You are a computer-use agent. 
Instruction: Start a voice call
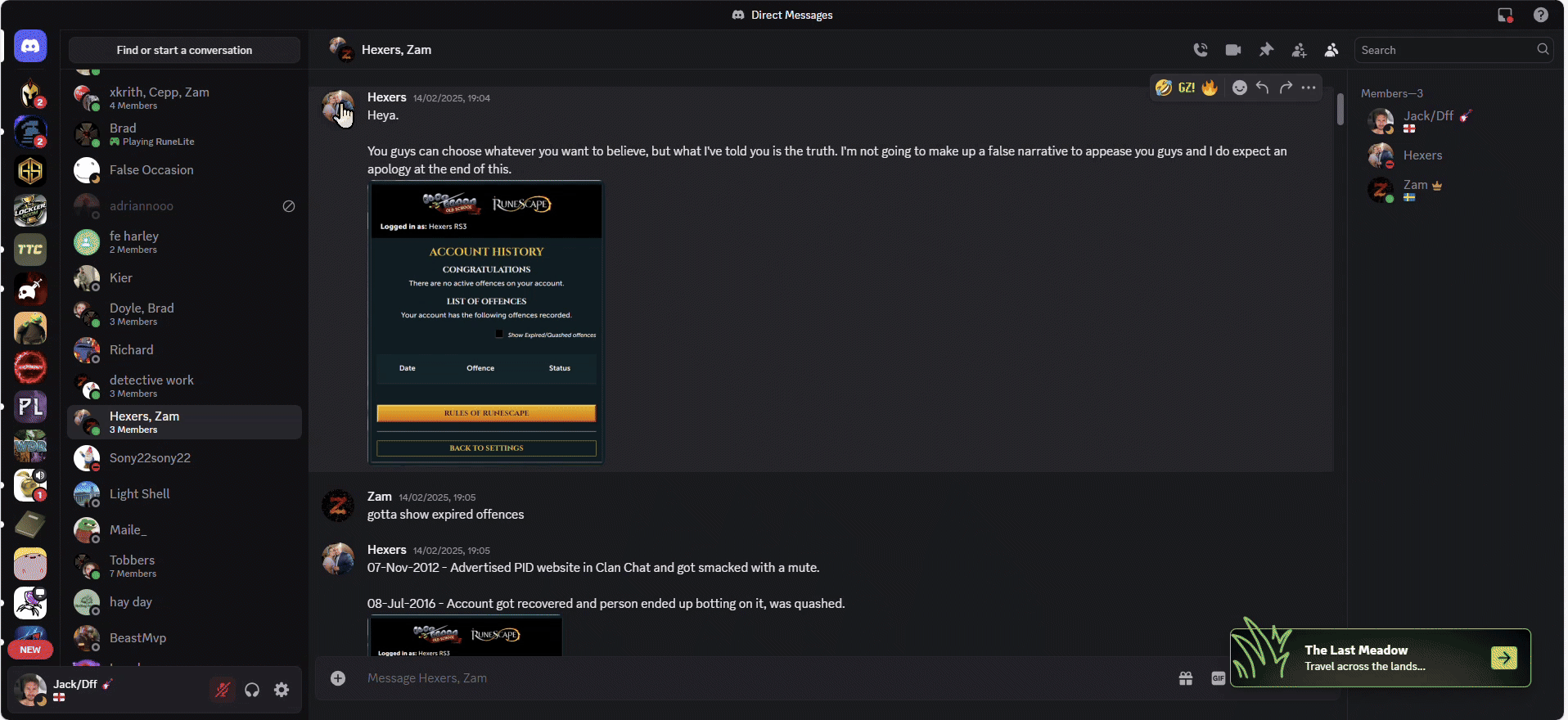1201,50
